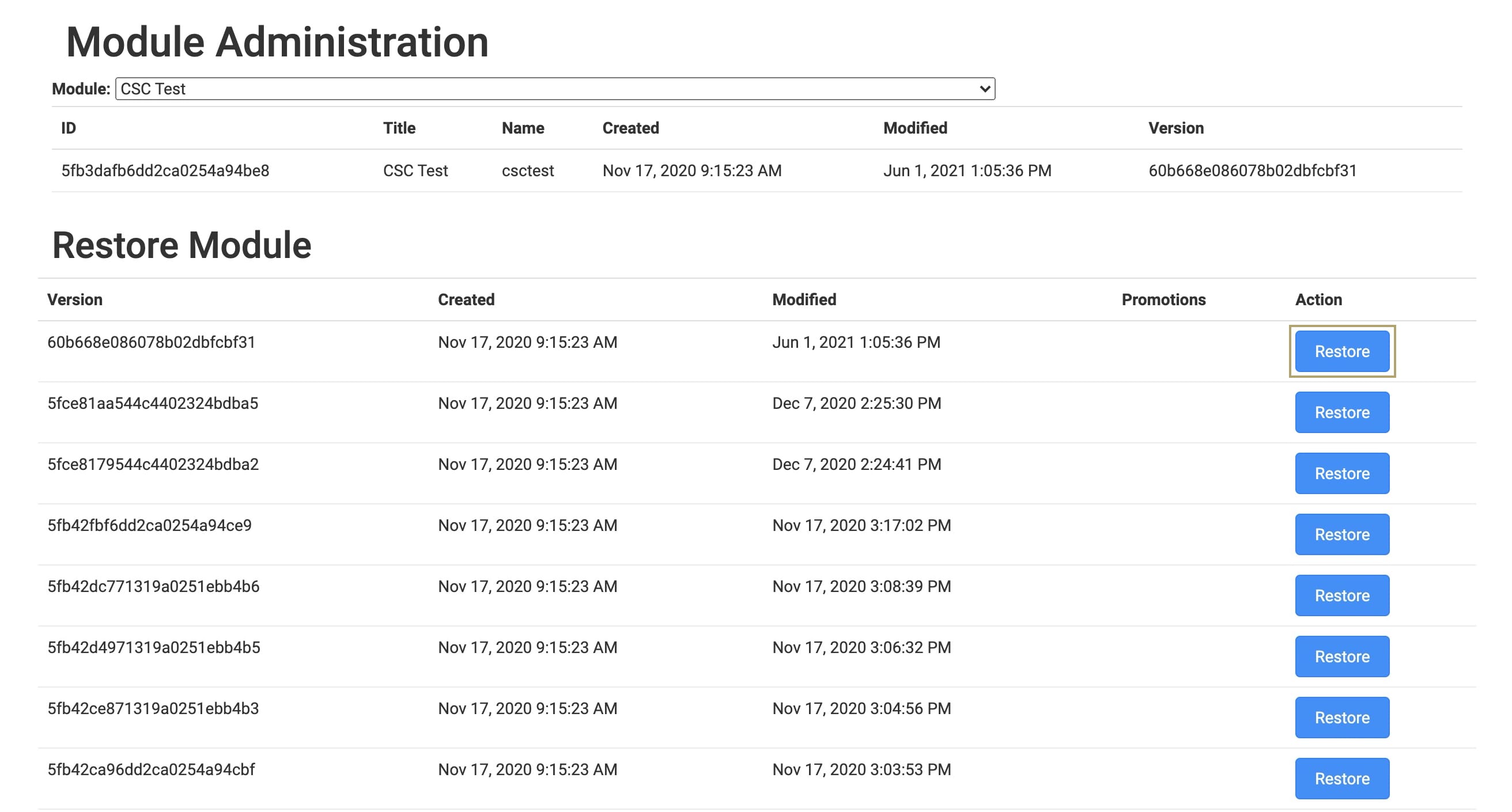Click version 5fb42dc771319a0251ebb4b6 text
Viewport: 1512px width, 812px height.
point(153,586)
